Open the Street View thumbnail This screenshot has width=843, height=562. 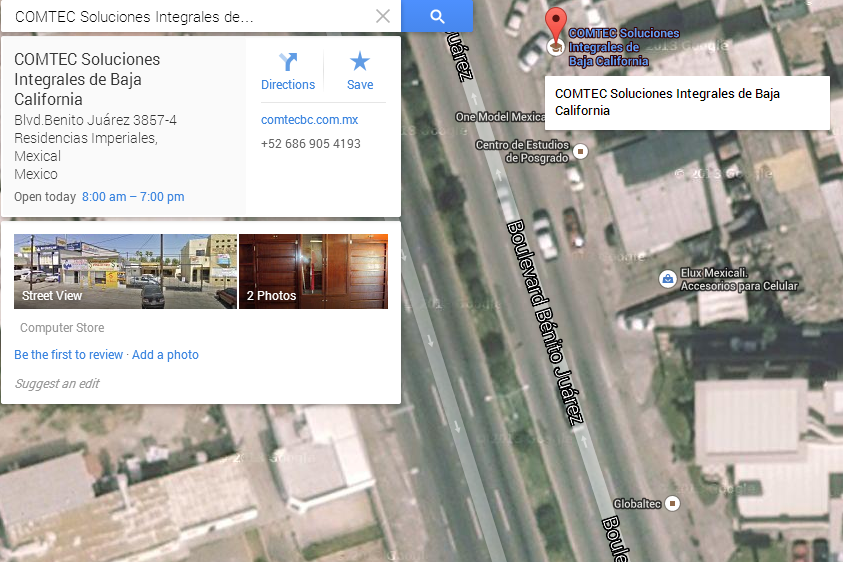(x=125, y=271)
